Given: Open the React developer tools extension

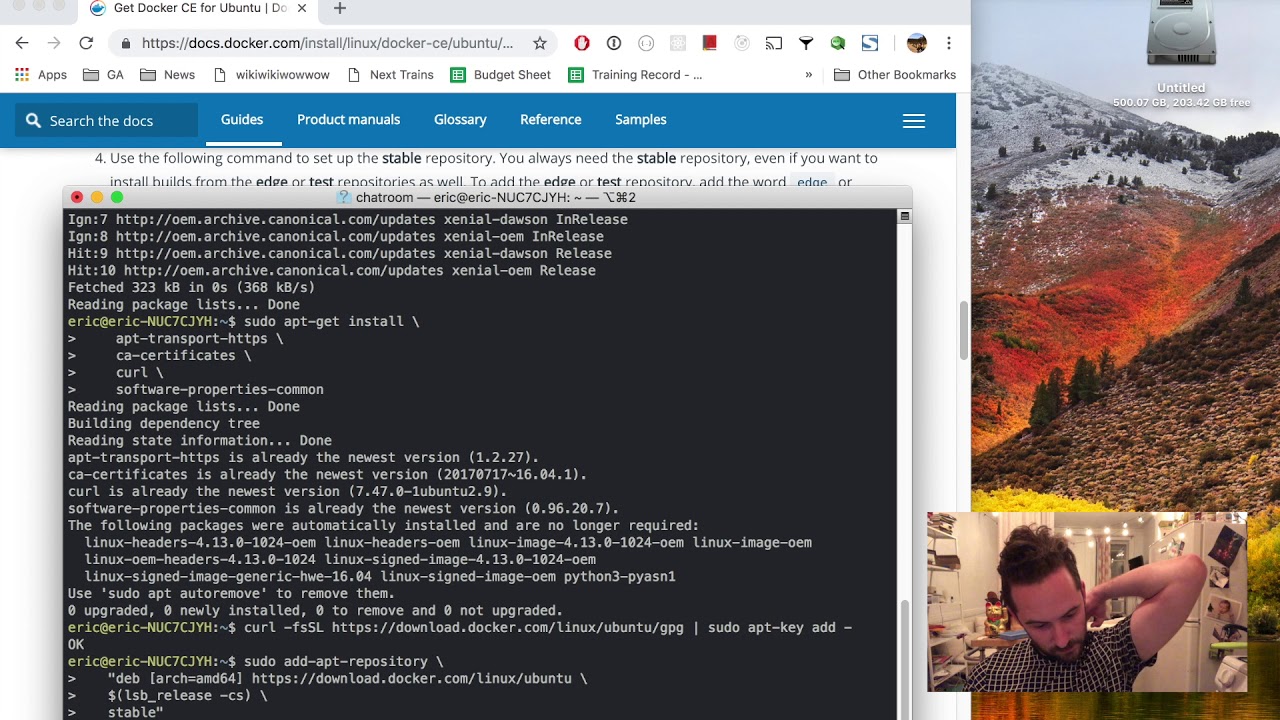Looking at the screenshot, I should click(x=678, y=43).
